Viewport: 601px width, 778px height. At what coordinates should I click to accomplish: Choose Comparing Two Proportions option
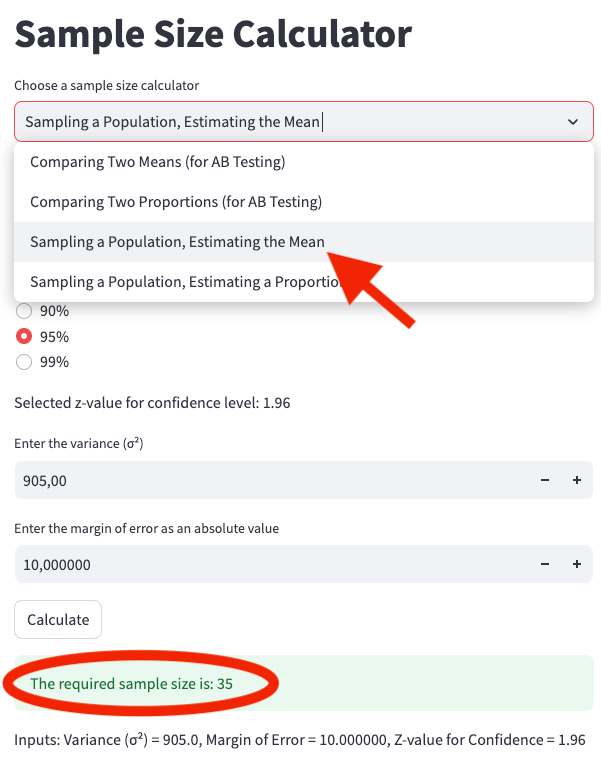pyautogui.click(x=176, y=202)
